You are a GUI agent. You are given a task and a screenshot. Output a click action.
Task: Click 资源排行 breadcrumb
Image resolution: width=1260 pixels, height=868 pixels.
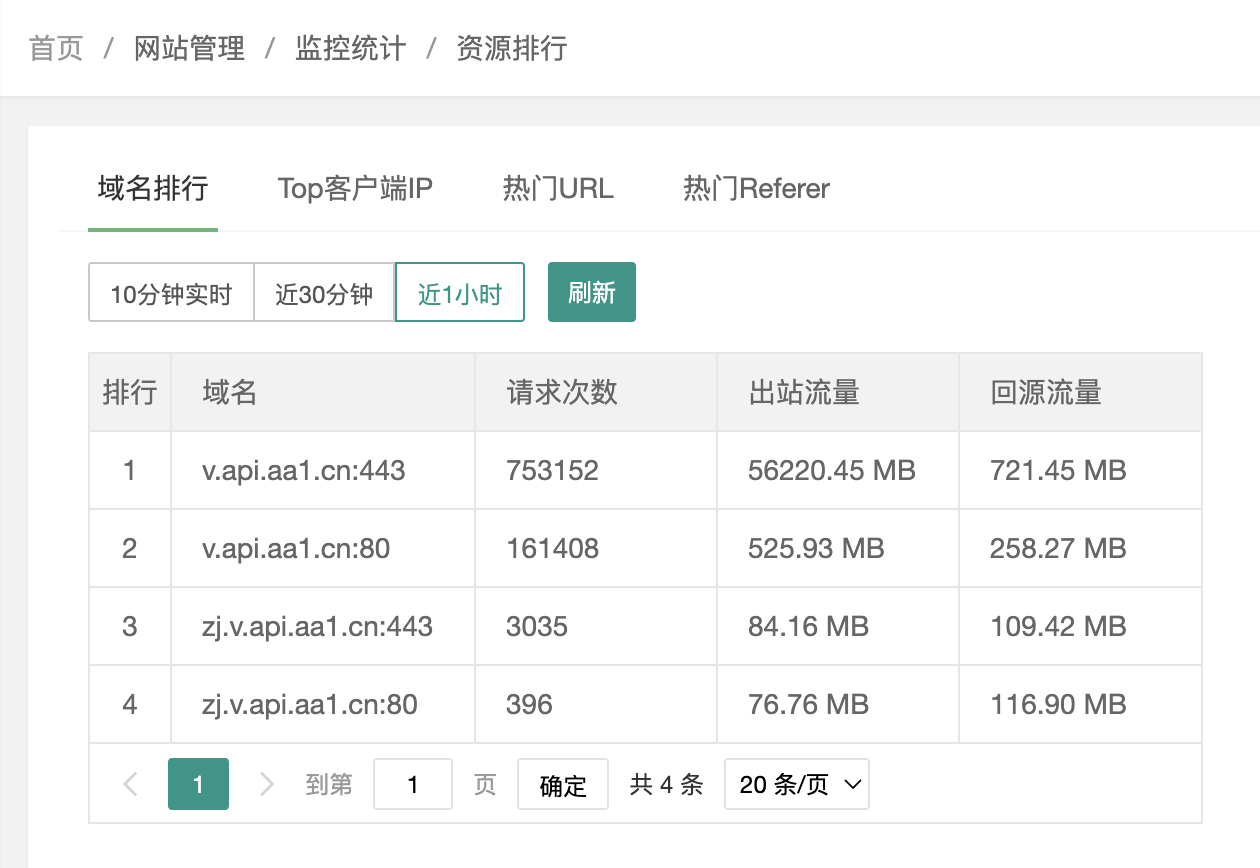click(x=512, y=48)
